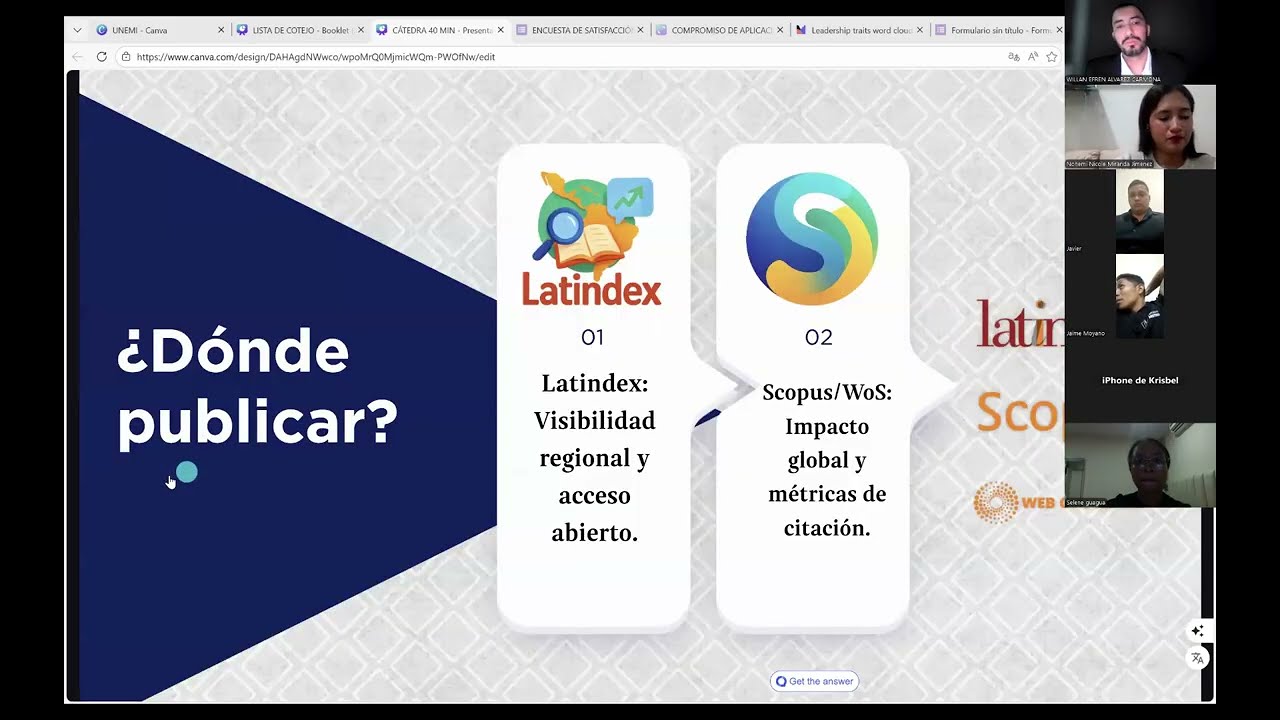The image size is (1280, 720).
Task: Click the partial orange Scopus wordmark
Action: click(x=1019, y=411)
